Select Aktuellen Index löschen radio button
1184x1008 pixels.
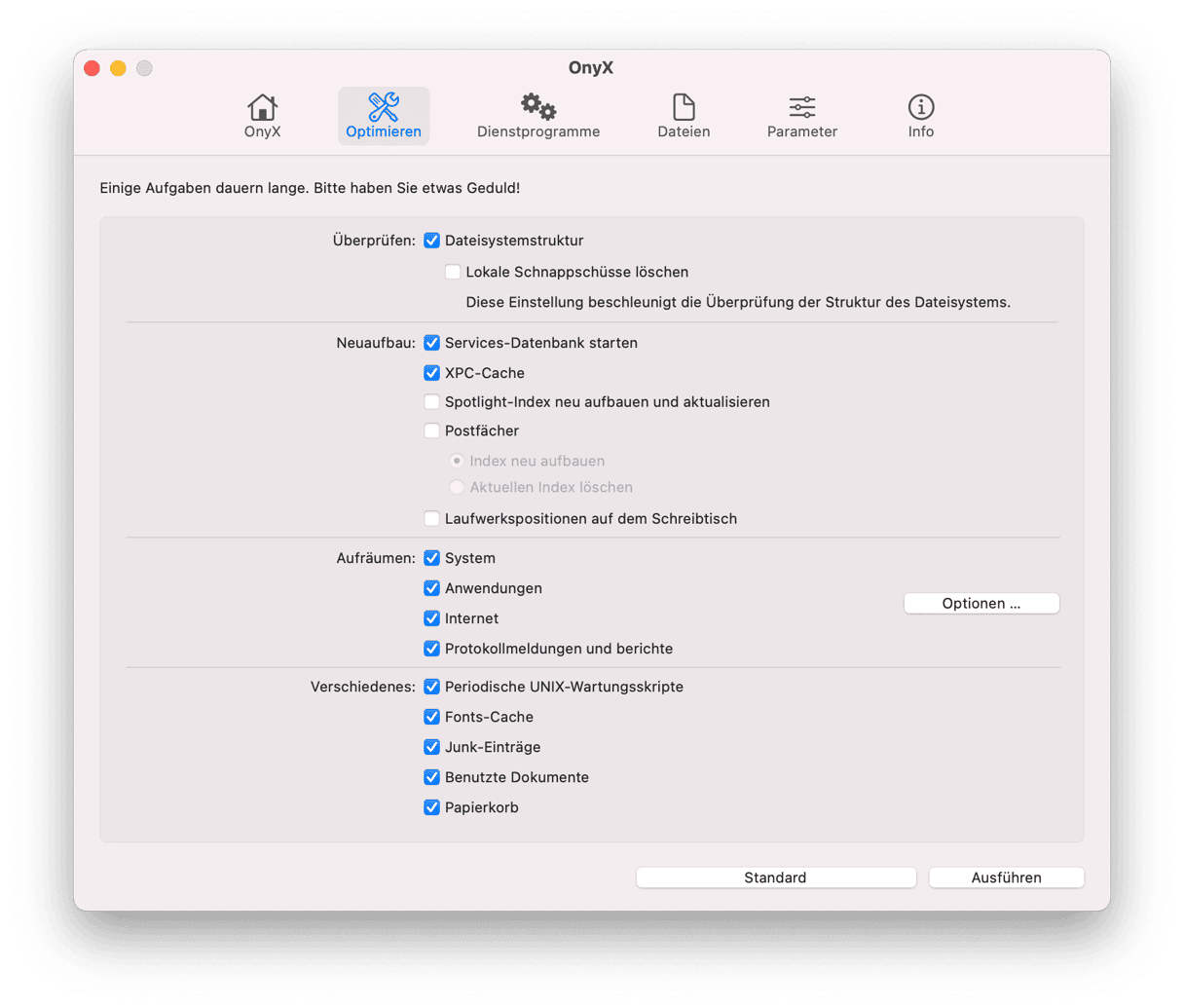(457, 487)
